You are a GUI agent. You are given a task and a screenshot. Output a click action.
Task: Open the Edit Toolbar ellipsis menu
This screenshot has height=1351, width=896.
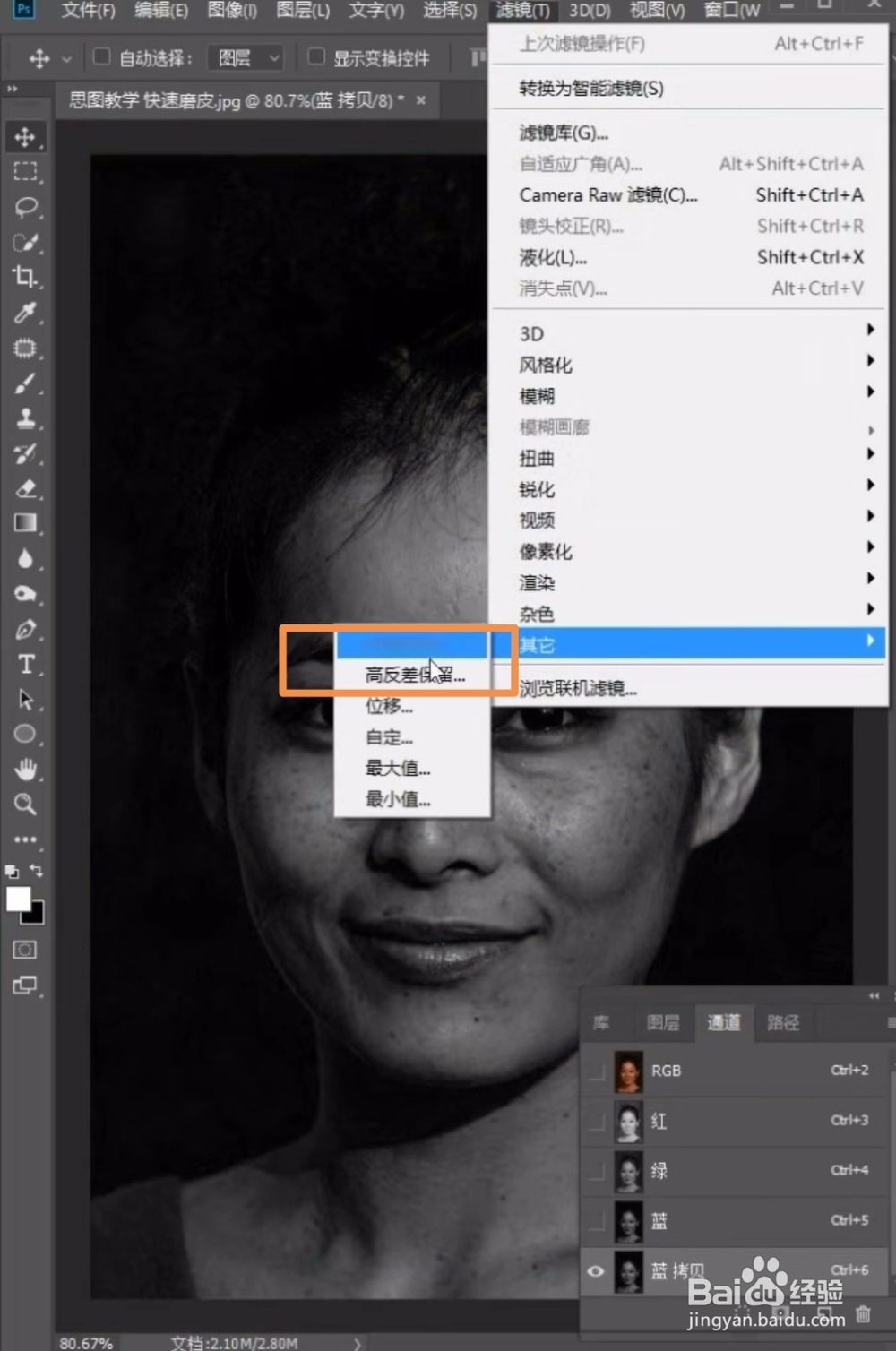tap(25, 839)
